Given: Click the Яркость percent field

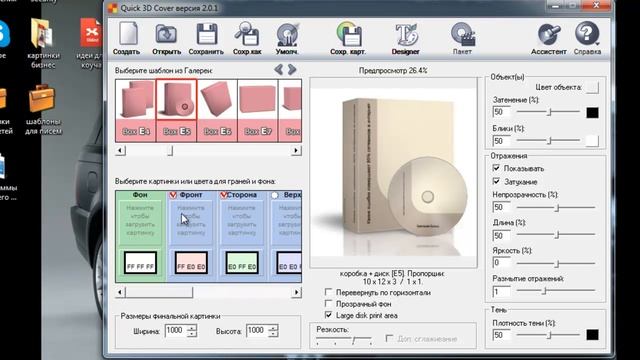Looking at the screenshot, I should click(x=502, y=263).
